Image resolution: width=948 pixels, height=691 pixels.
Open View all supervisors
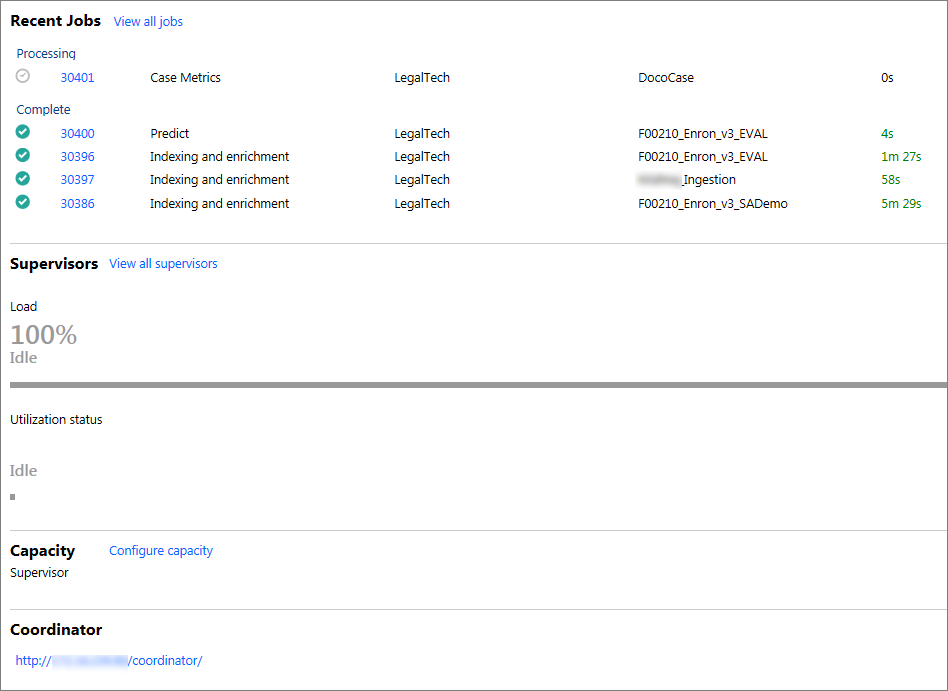pyautogui.click(x=163, y=263)
